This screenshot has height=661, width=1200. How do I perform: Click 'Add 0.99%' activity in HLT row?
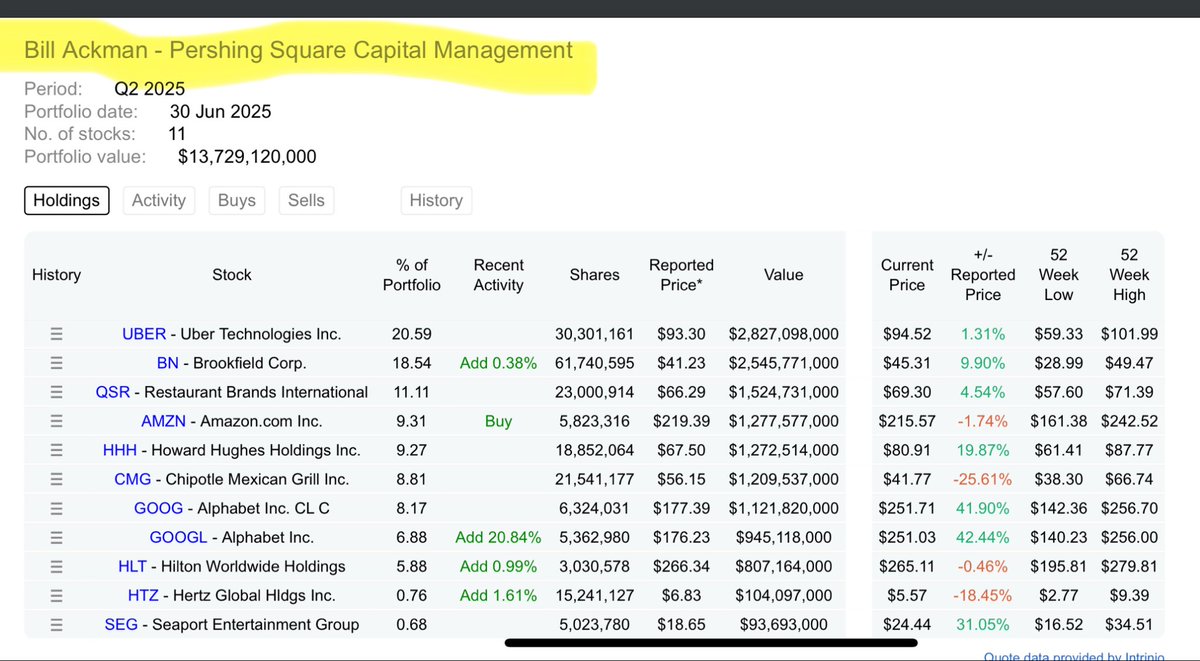point(498,566)
